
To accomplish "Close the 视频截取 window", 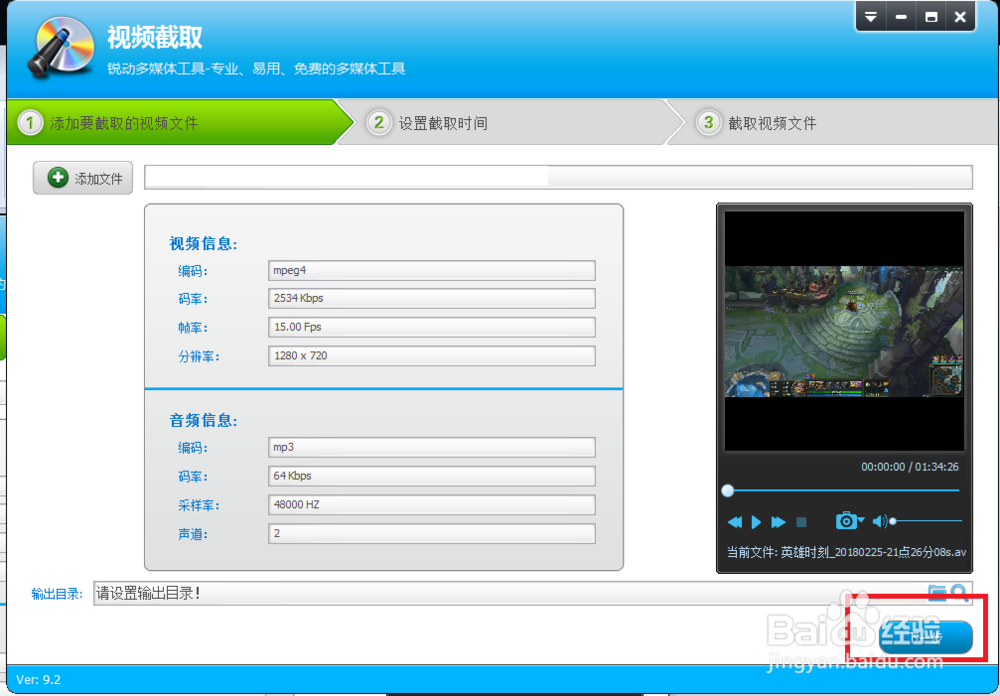I will (960, 17).
